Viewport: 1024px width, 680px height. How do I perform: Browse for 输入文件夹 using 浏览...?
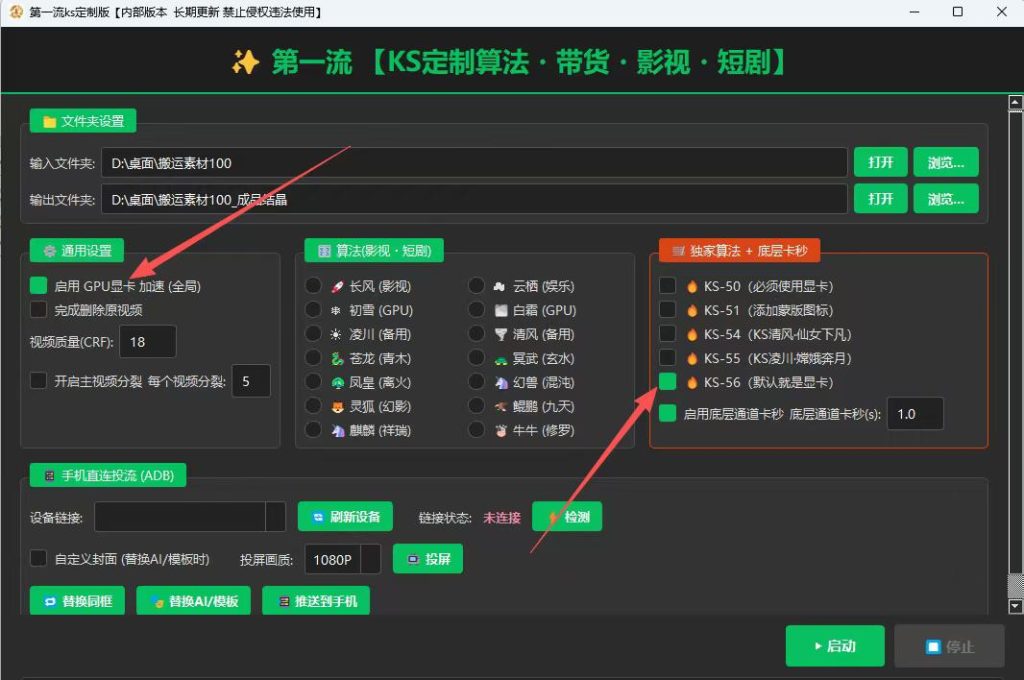coord(946,162)
